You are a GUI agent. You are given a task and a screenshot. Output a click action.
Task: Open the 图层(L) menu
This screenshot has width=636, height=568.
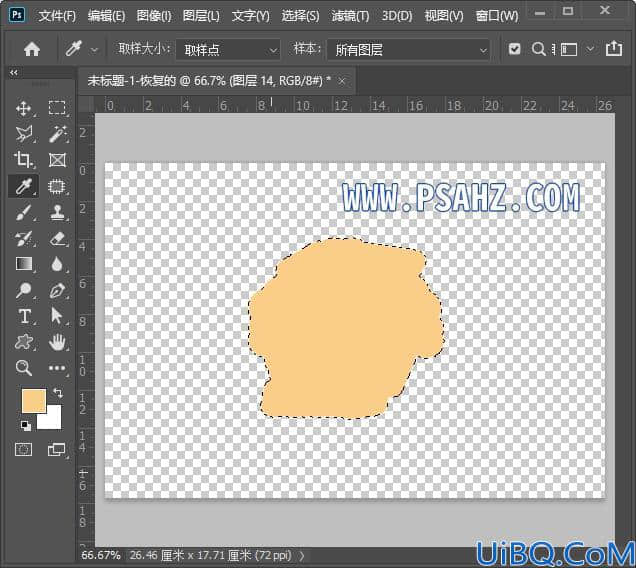(201, 16)
